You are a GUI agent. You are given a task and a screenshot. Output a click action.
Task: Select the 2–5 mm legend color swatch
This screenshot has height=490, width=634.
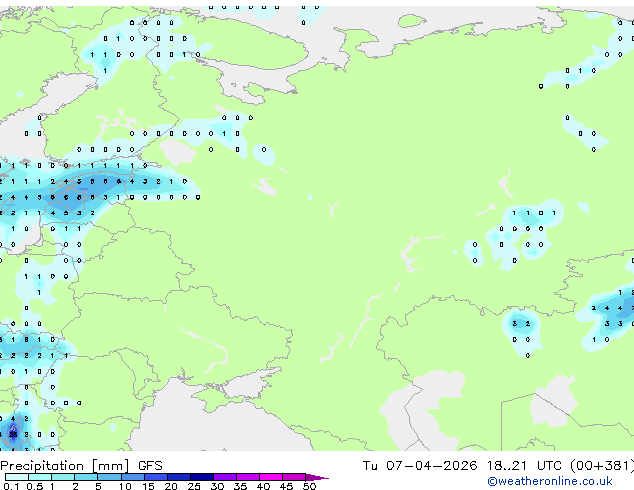[x=86, y=477]
